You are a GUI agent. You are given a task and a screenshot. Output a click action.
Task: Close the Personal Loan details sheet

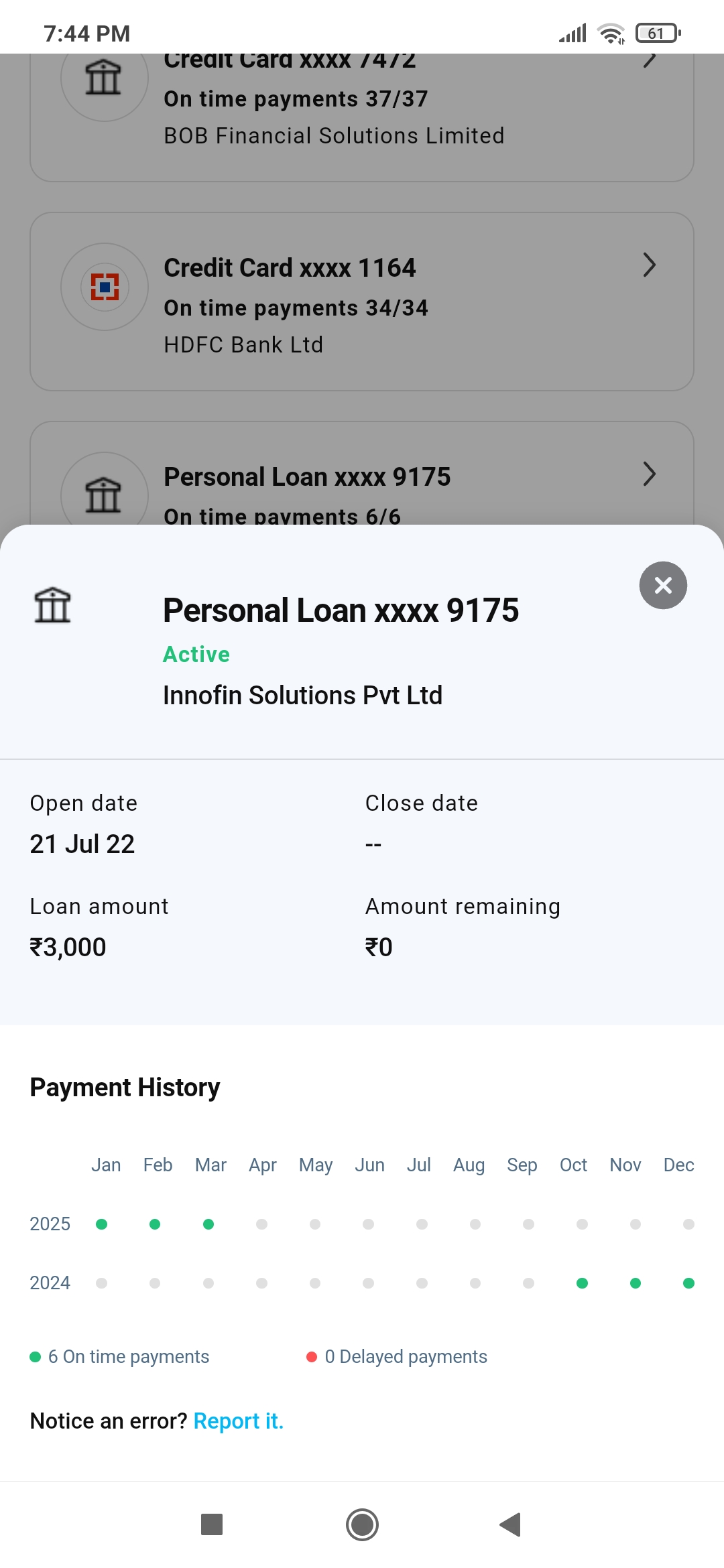(x=663, y=585)
